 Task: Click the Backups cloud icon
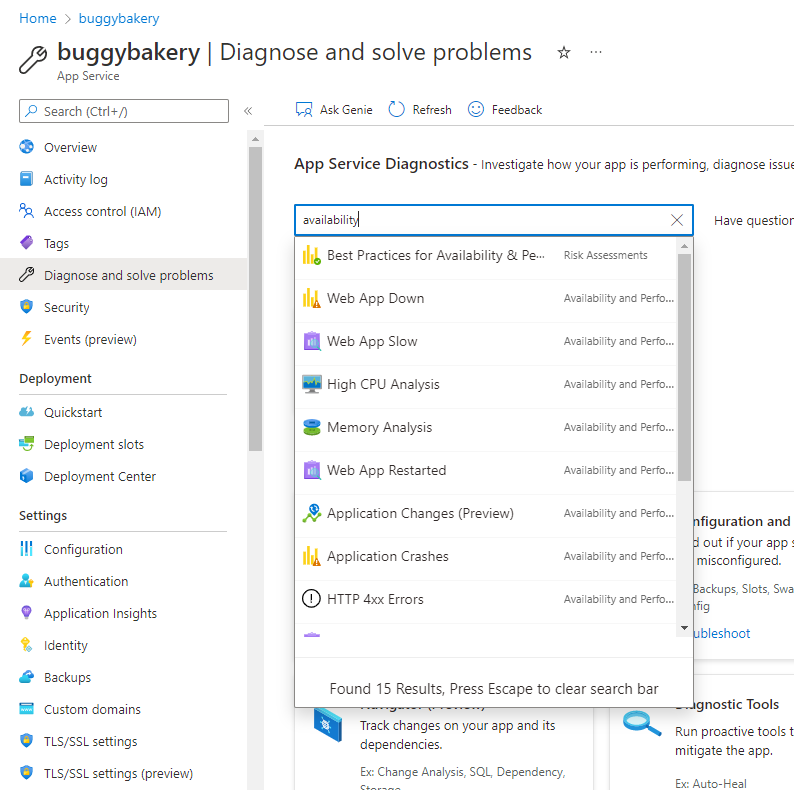26,677
